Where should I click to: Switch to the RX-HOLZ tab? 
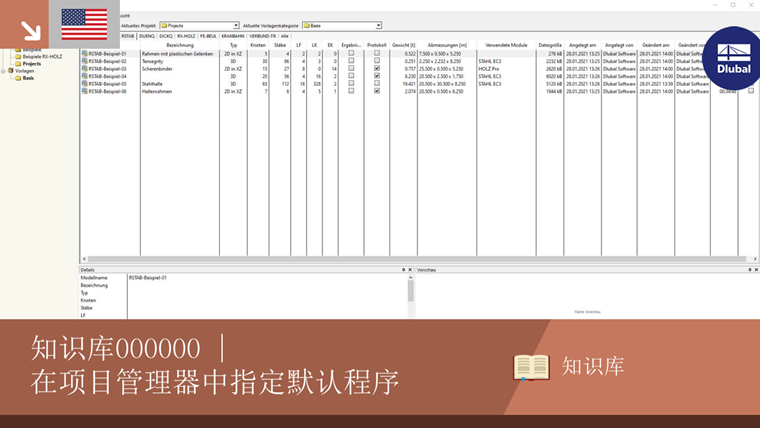[186, 36]
